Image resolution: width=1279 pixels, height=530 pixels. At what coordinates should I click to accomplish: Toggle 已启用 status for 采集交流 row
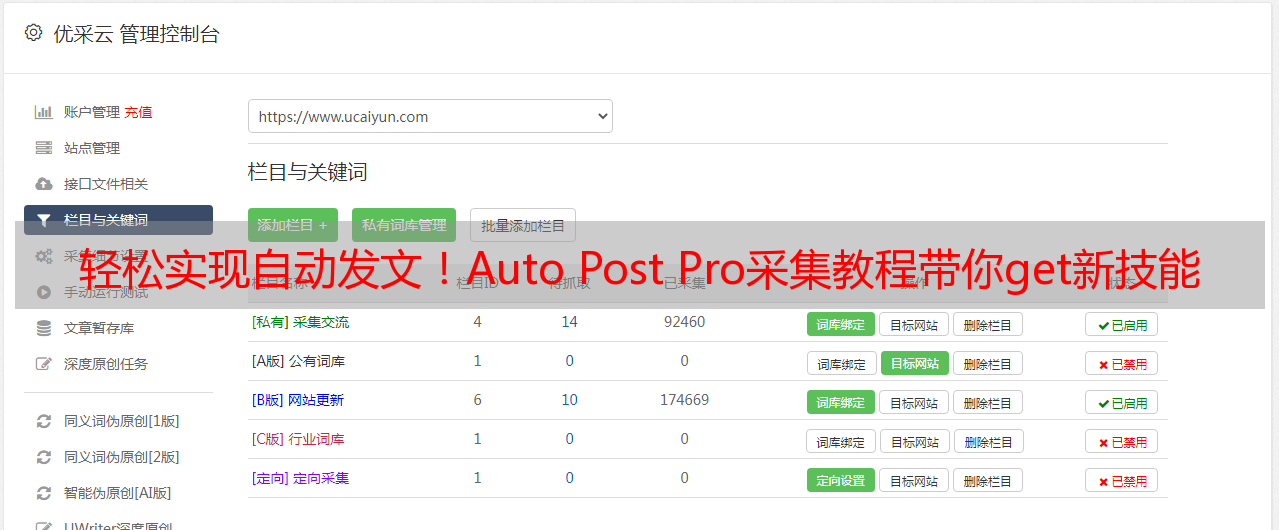tap(1121, 324)
